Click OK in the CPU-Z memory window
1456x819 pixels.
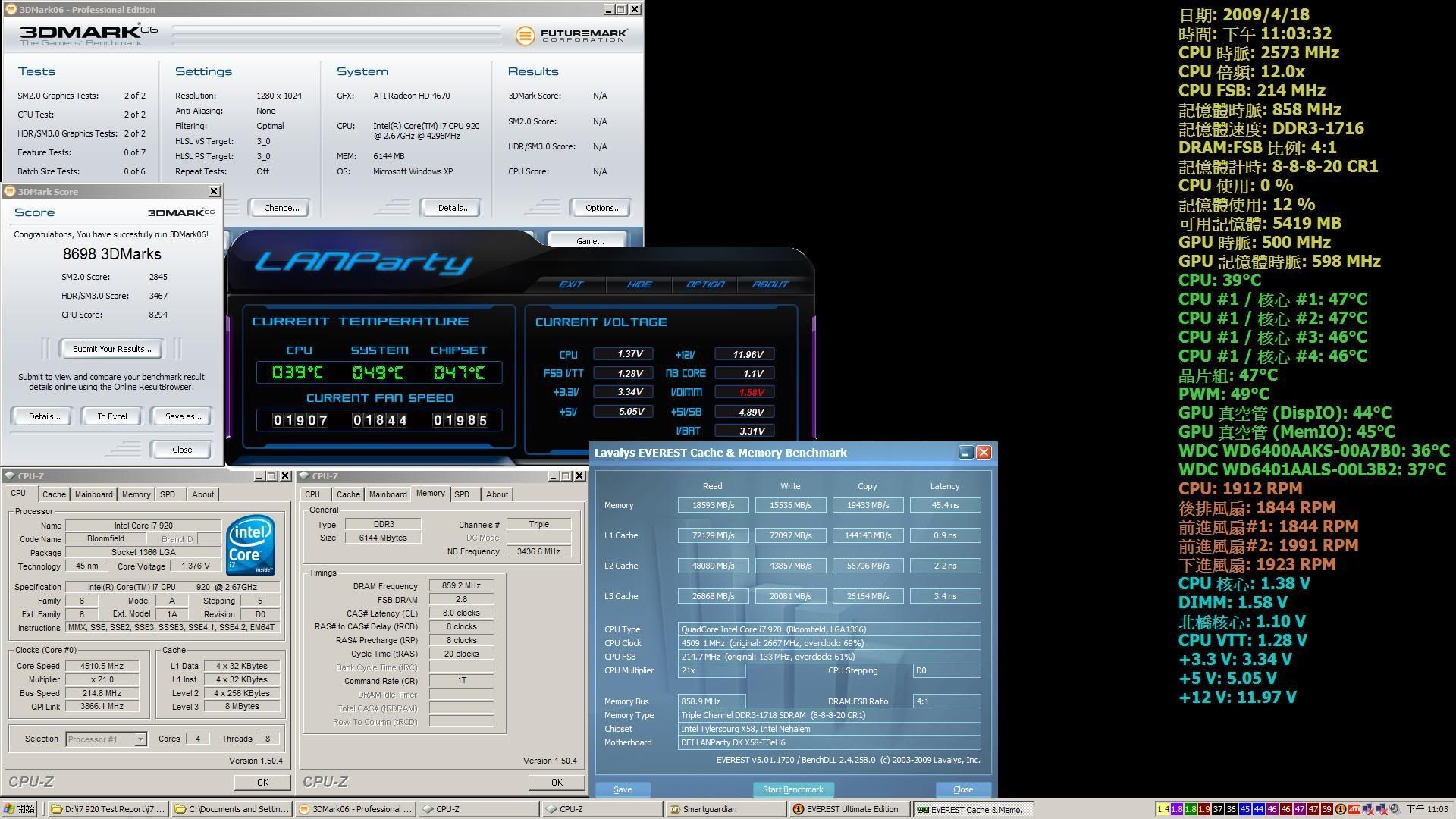click(557, 782)
